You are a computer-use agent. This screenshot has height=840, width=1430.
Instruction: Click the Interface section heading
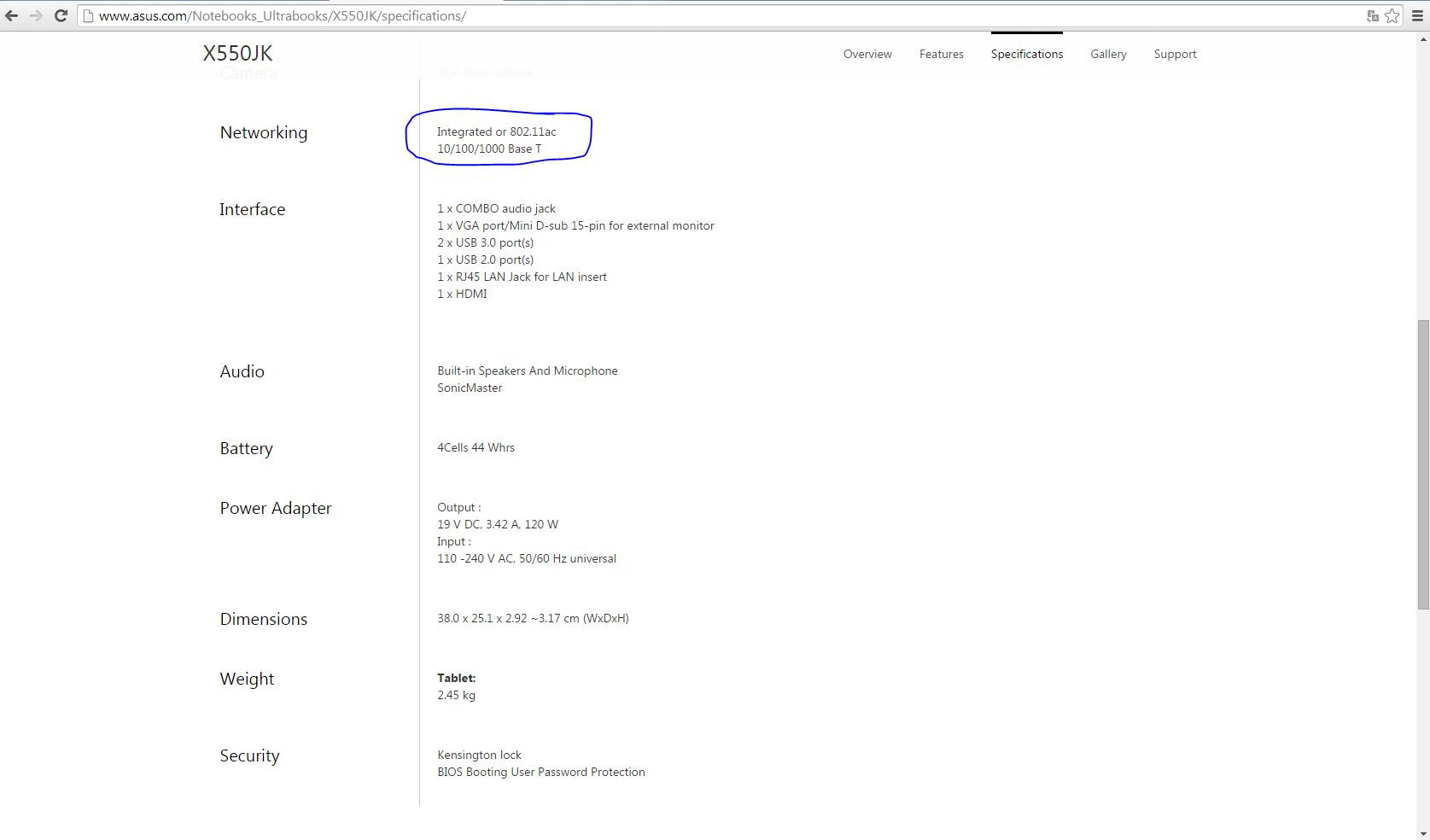[252, 209]
